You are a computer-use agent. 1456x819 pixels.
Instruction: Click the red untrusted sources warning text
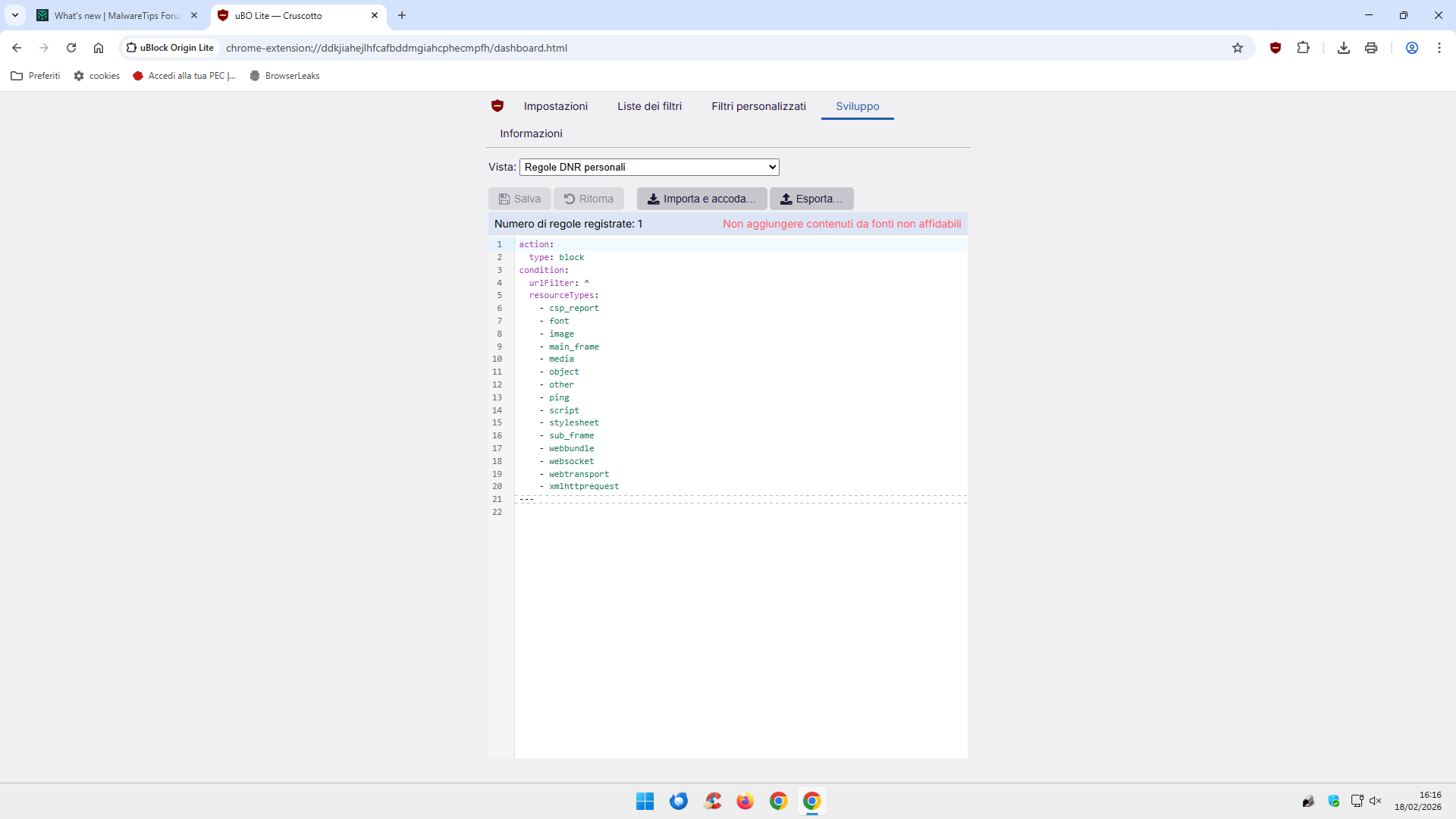click(842, 224)
